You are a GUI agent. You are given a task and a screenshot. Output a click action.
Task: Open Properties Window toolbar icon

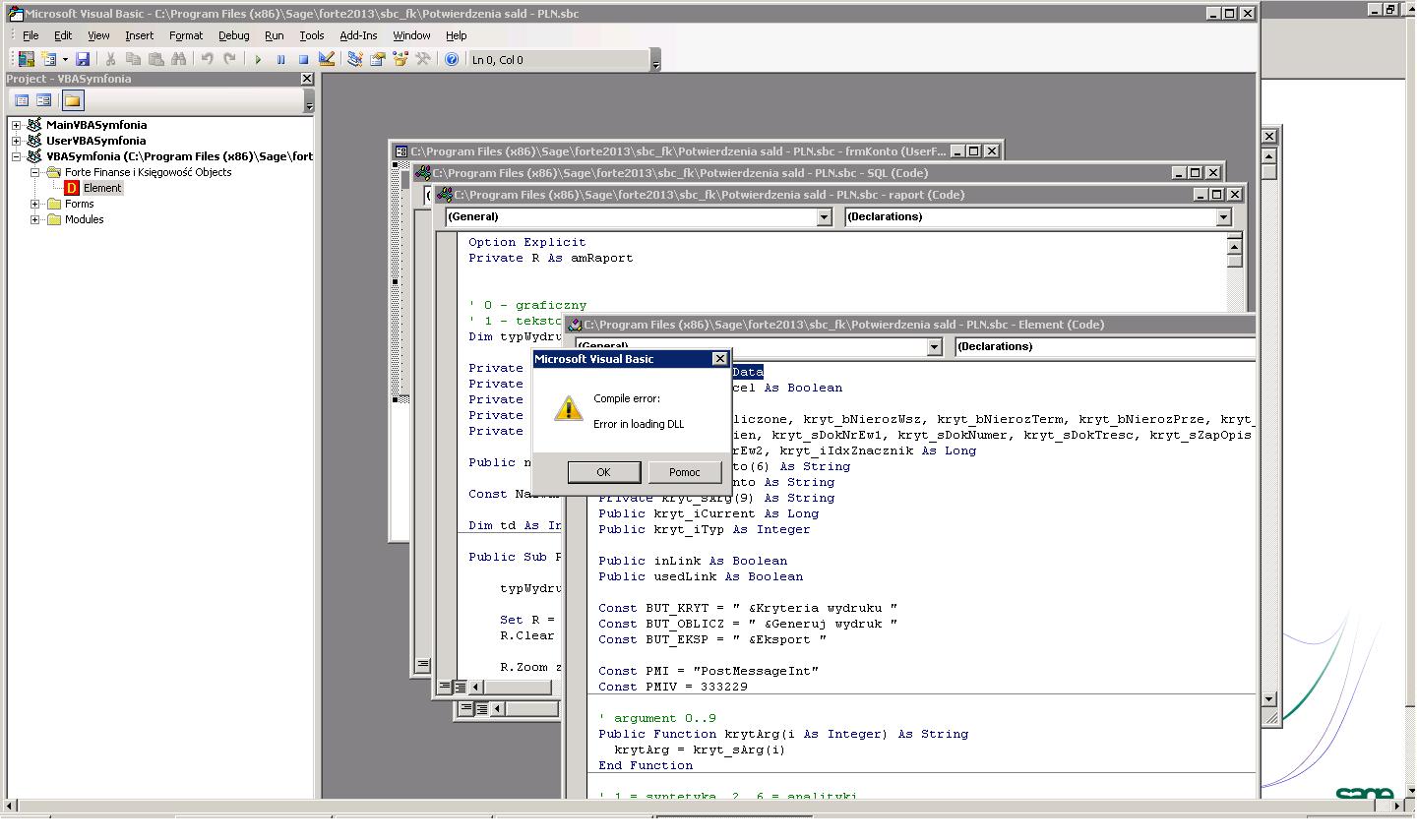pos(377,59)
